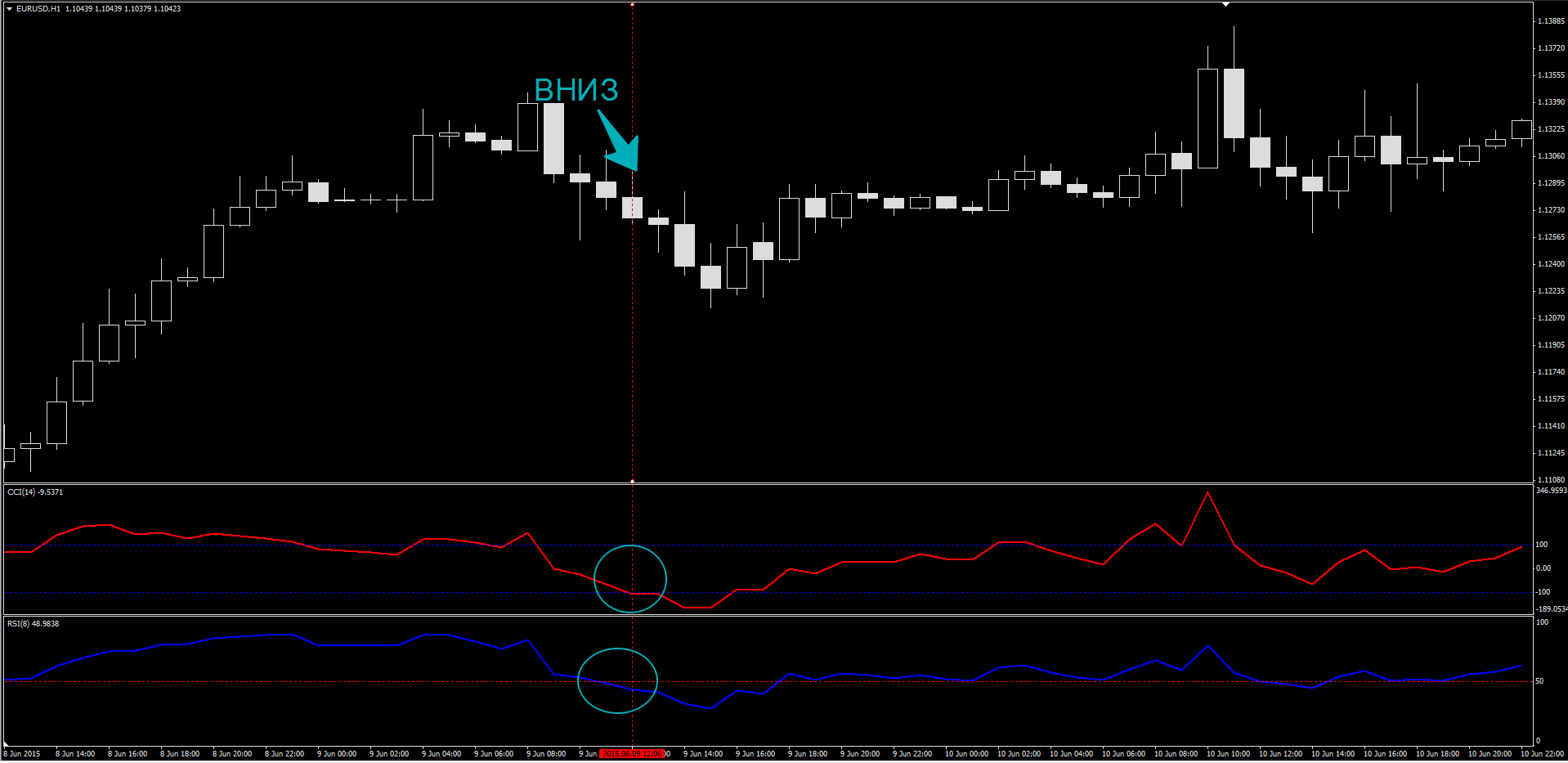Click the chart shift triangle marker at top
Image resolution: width=1568 pixels, height=763 pixels.
pyautogui.click(x=1225, y=5)
